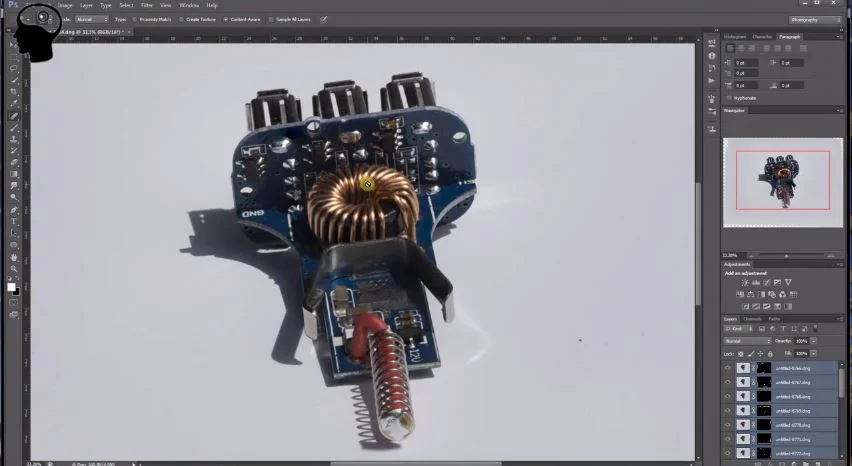Select the Pen tool
Screen dimensions: 852x466
click(x=14, y=210)
